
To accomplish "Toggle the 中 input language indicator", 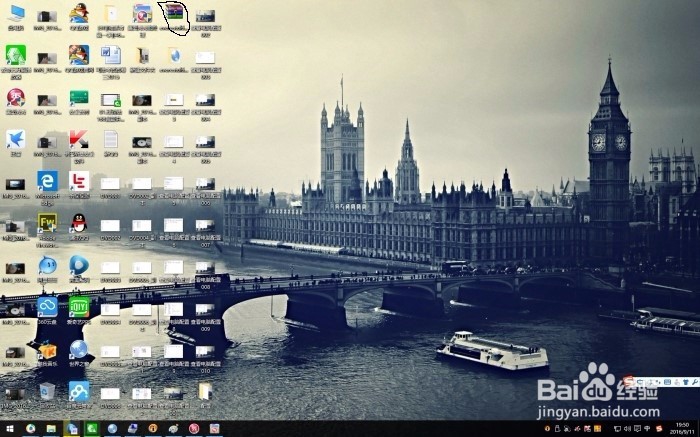I will point(647,429).
